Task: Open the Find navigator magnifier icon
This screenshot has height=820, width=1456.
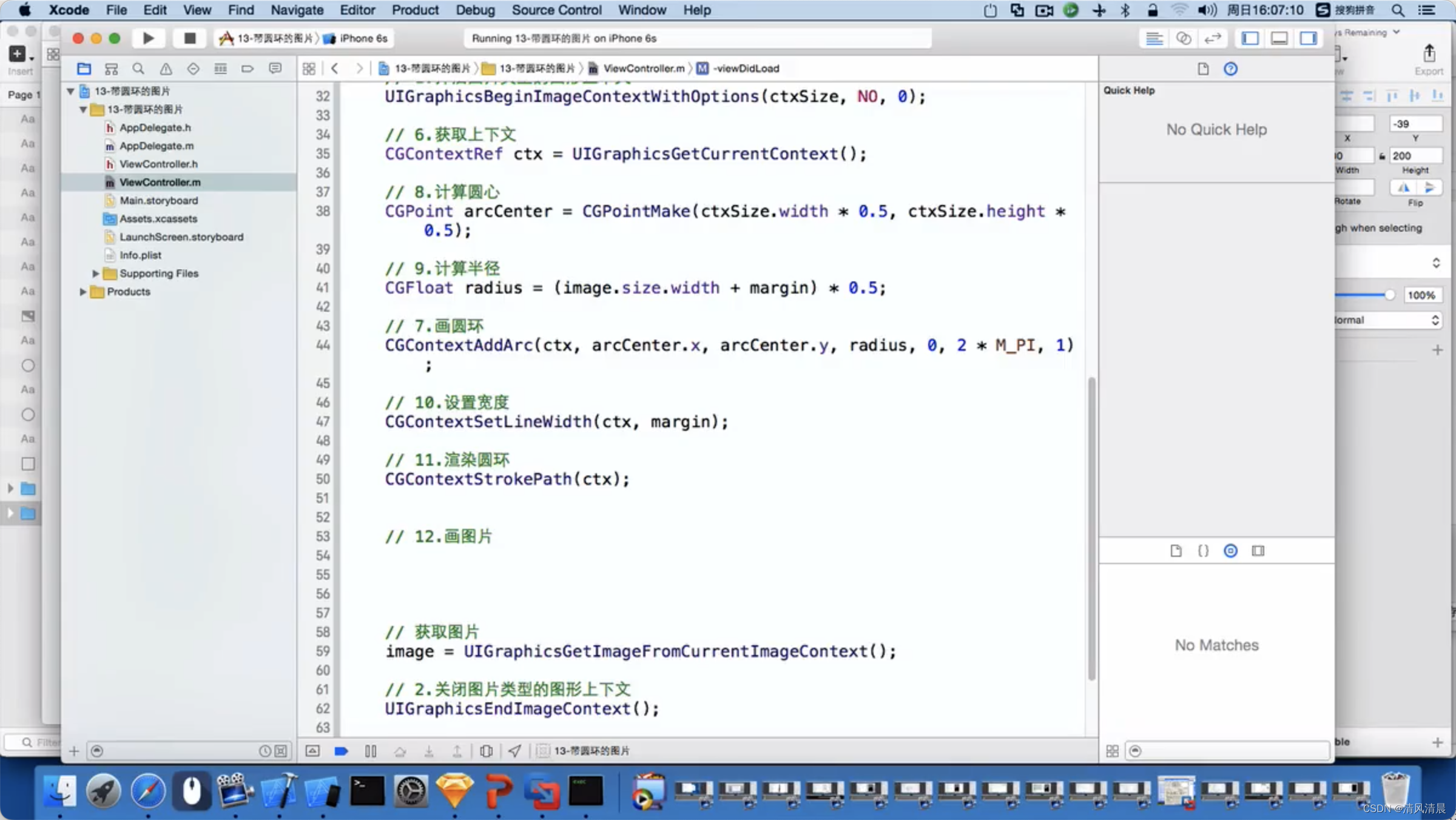Action: point(138,69)
